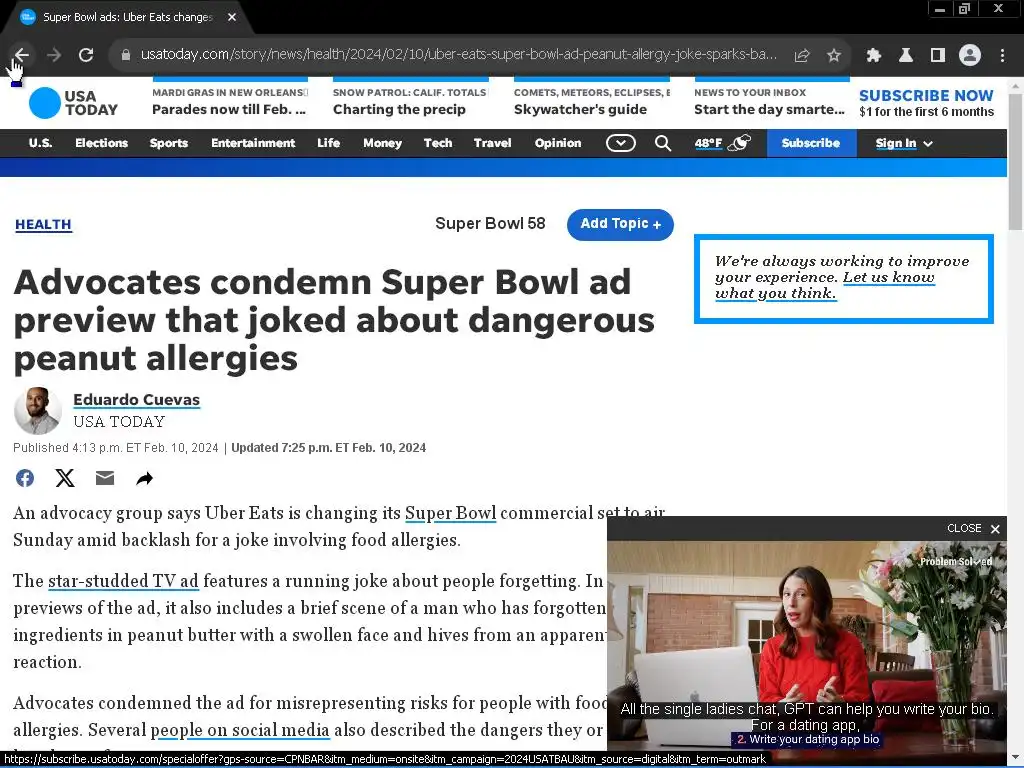
Task: Click the USA TODAY logo
Action: click(73, 103)
